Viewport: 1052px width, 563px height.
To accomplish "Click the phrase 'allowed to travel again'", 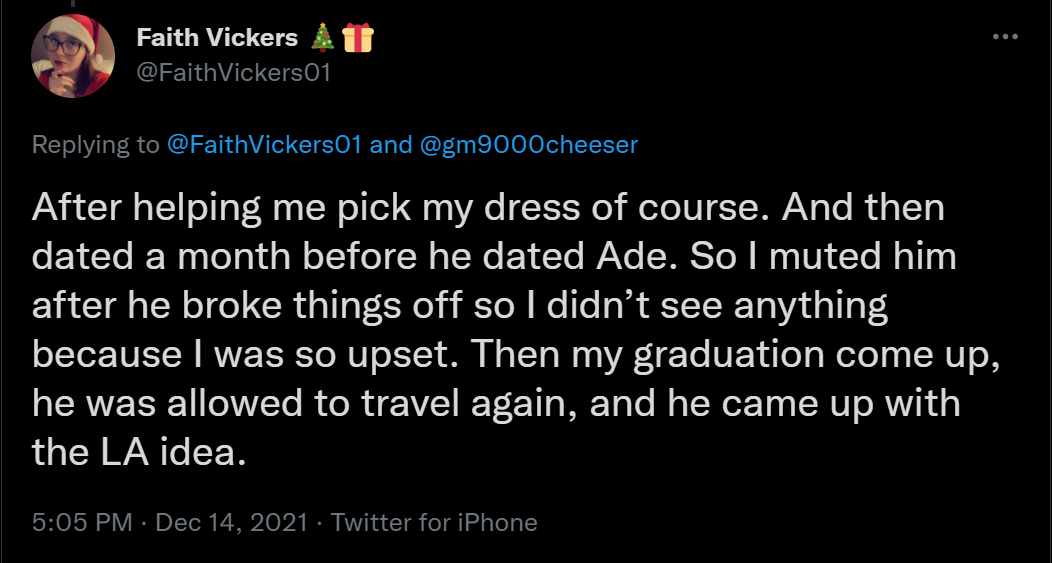I will [372, 405].
